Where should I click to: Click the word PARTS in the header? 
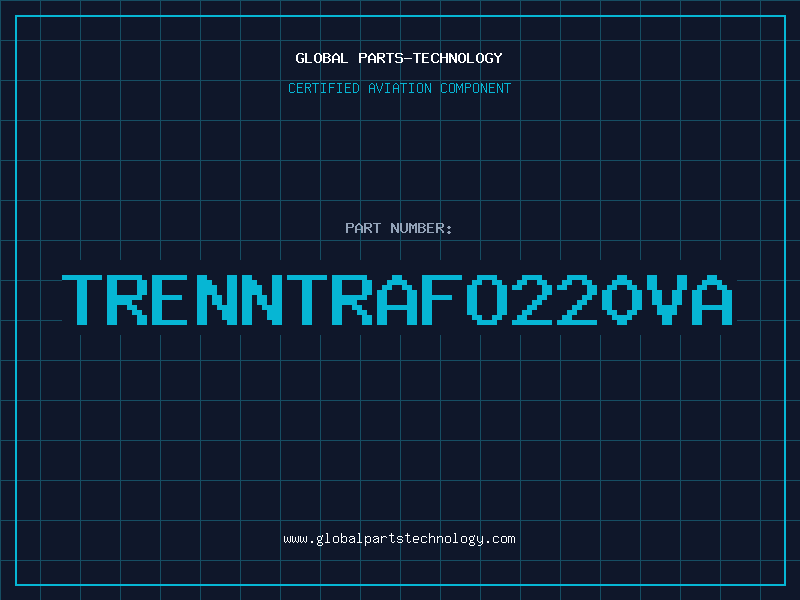click(x=381, y=58)
